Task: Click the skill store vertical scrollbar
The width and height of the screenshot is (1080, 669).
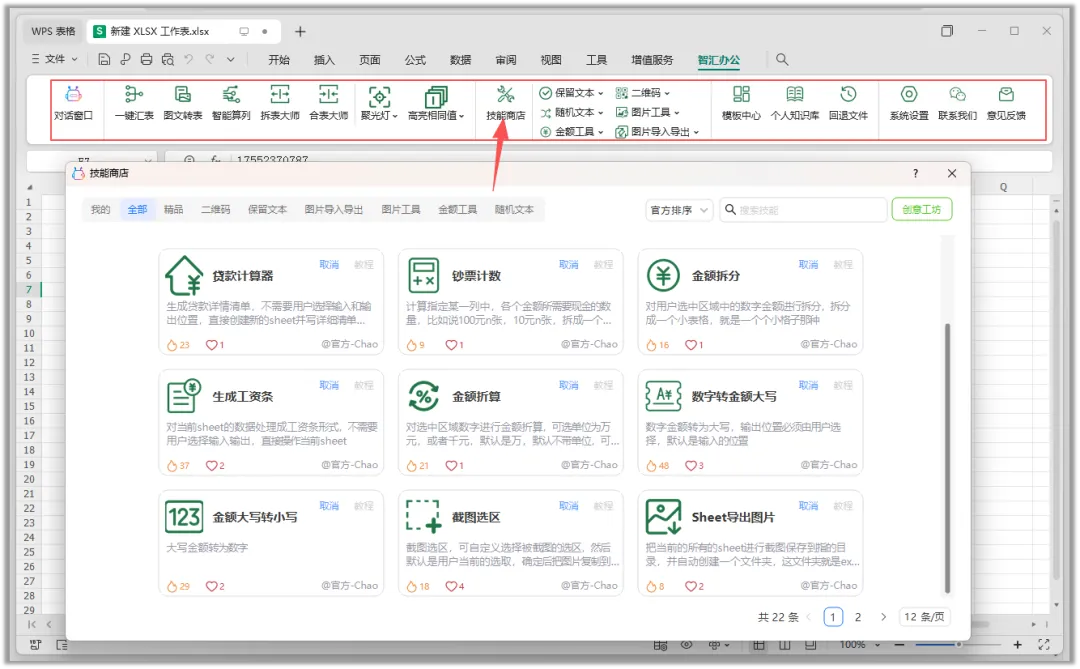Action: tap(947, 457)
